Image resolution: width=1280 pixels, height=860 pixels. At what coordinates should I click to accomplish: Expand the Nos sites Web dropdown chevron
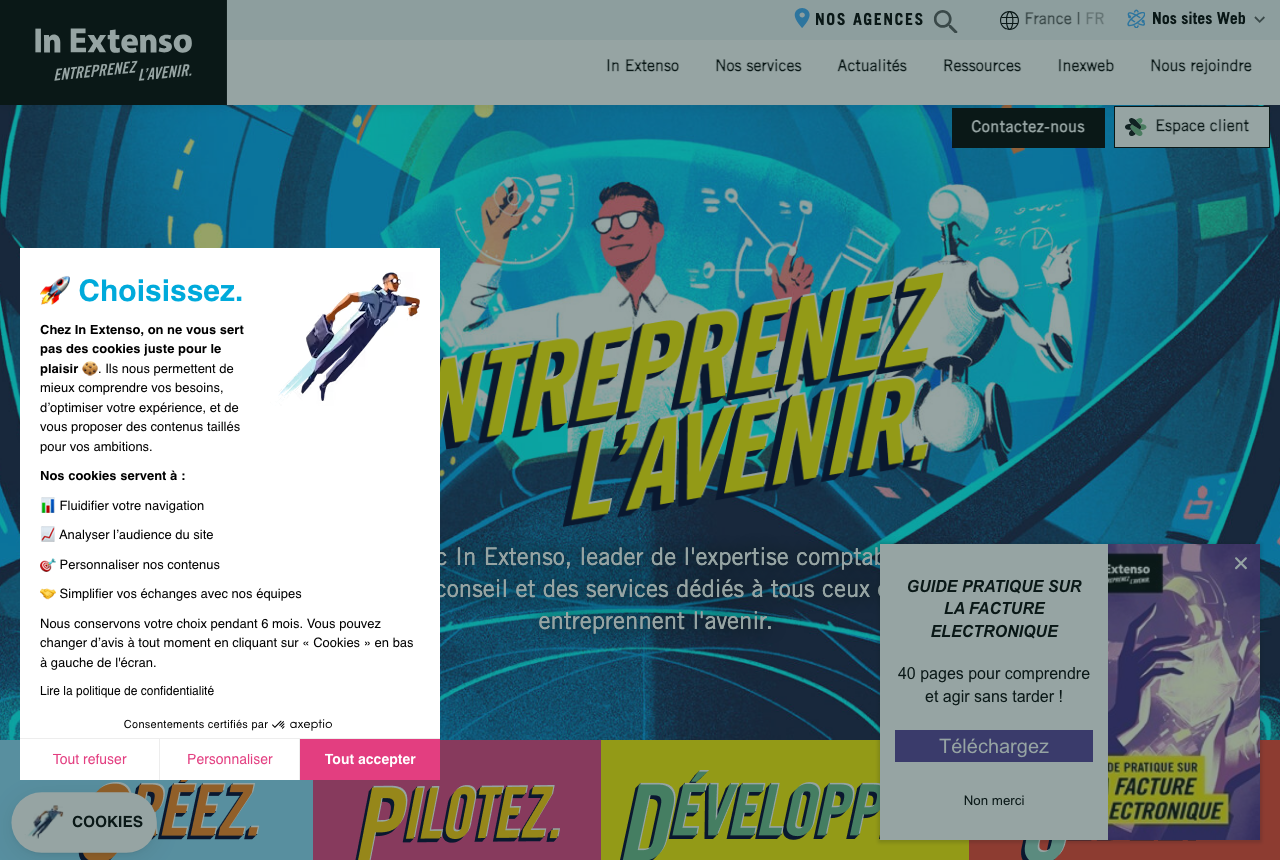pos(1259,19)
